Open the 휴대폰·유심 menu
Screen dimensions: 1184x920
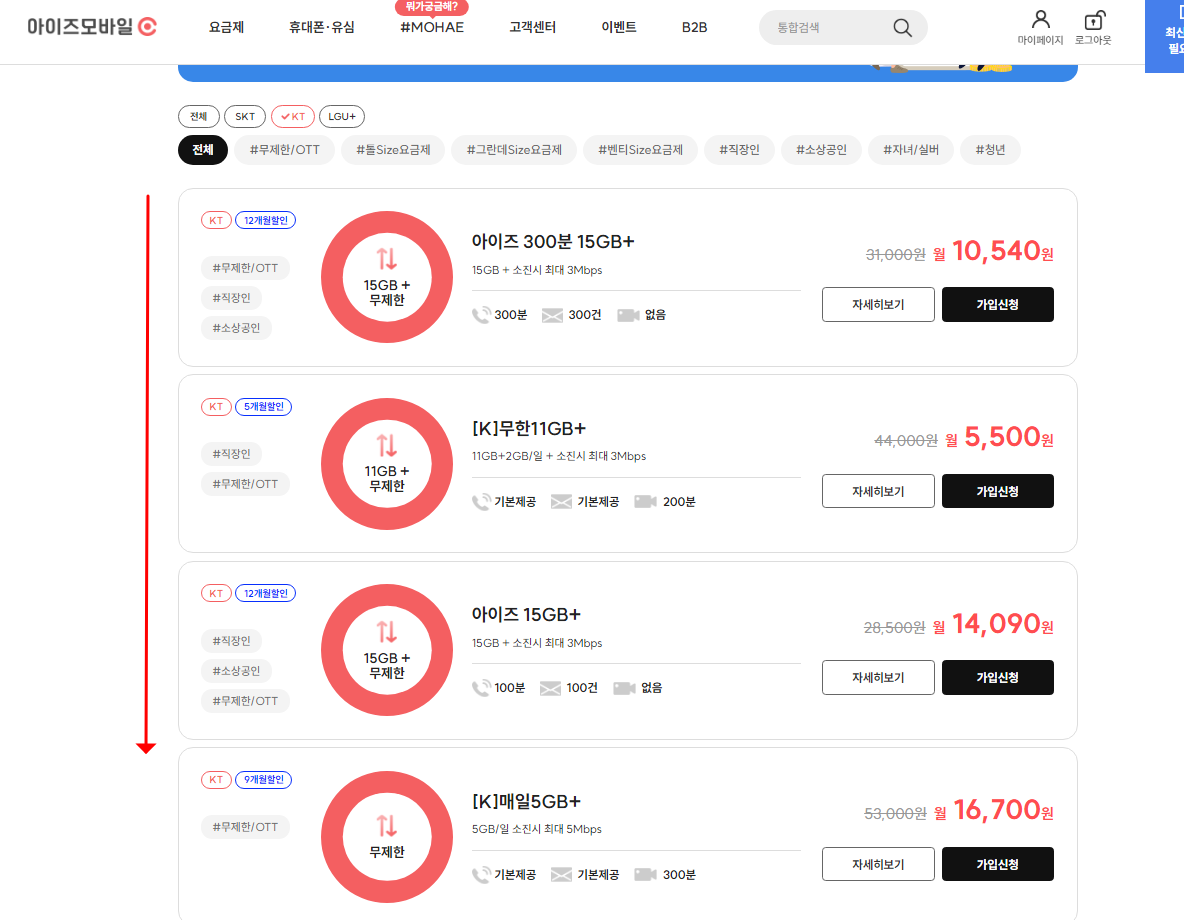pyautogui.click(x=322, y=27)
